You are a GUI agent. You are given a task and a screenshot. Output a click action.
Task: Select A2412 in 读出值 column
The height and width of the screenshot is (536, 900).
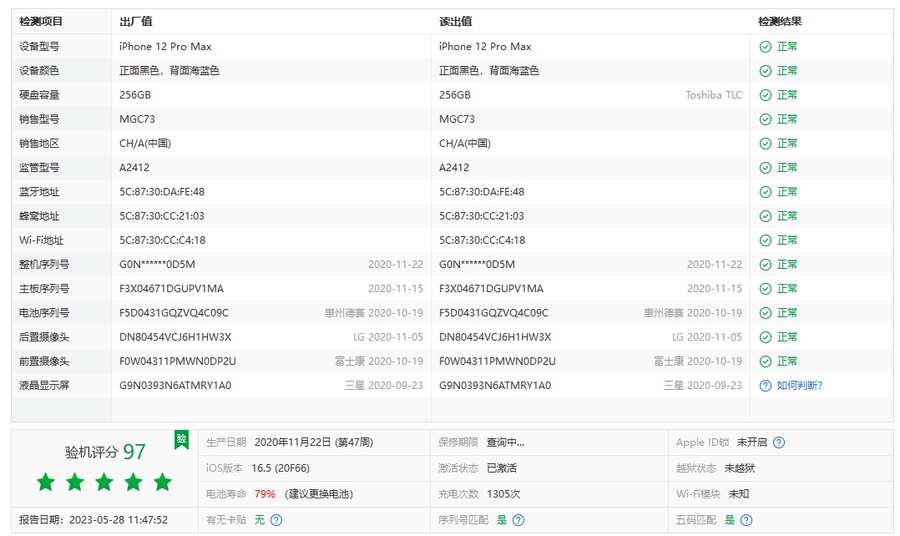point(454,168)
